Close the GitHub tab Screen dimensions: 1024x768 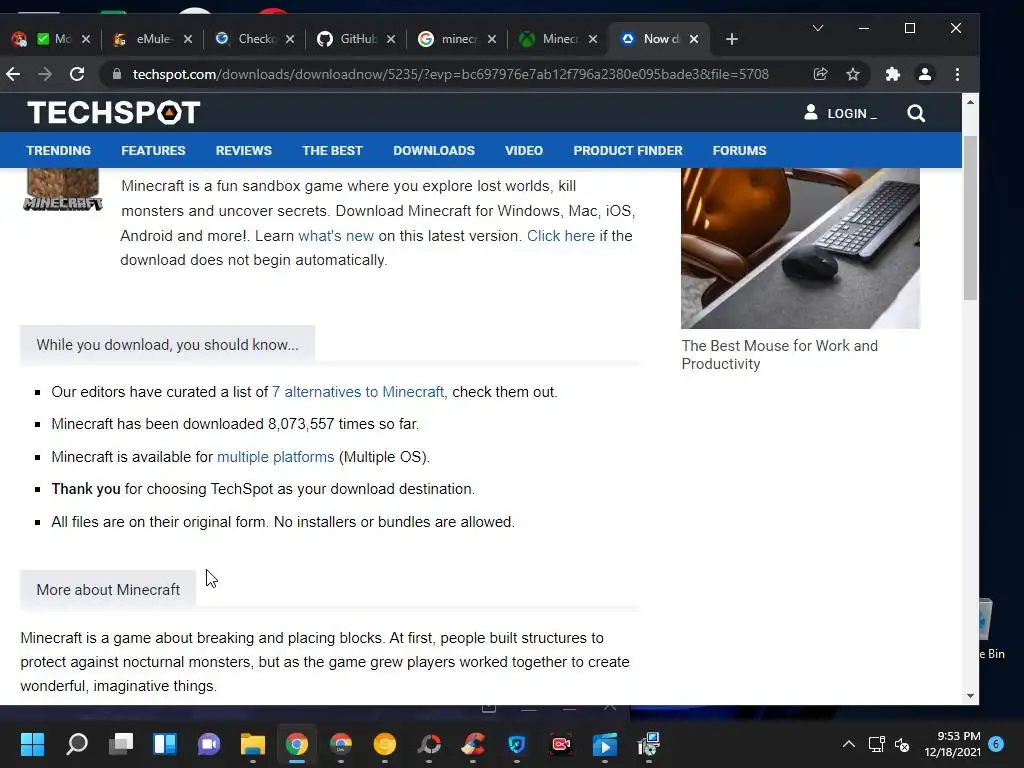coord(391,39)
